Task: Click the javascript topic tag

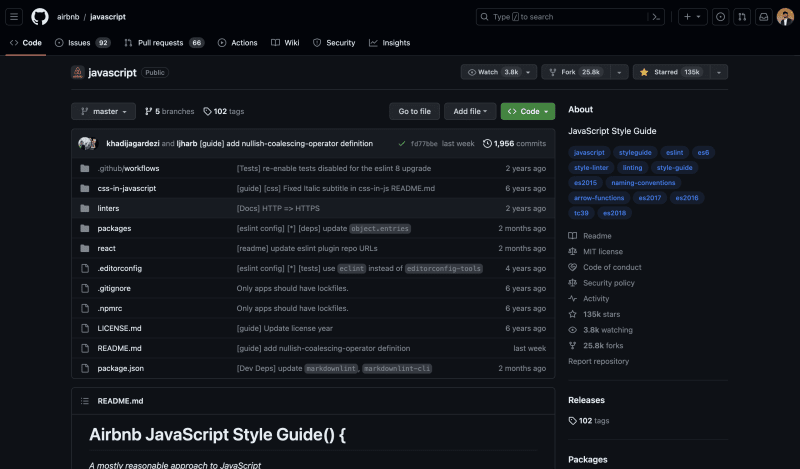Action: click(x=589, y=153)
